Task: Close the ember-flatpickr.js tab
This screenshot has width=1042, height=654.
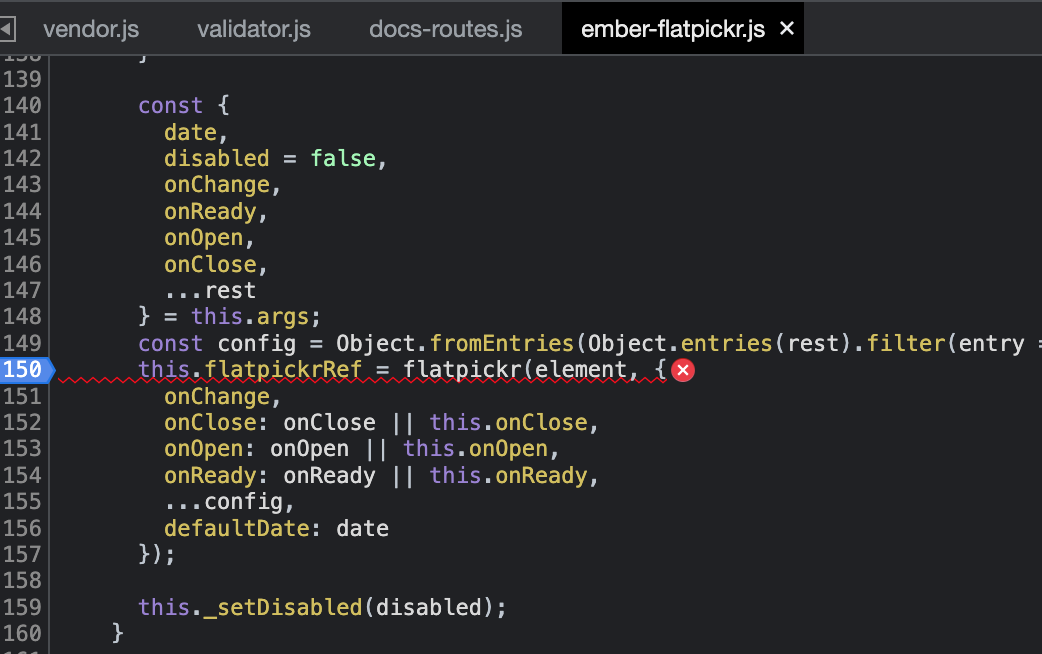Action: point(787,29)
